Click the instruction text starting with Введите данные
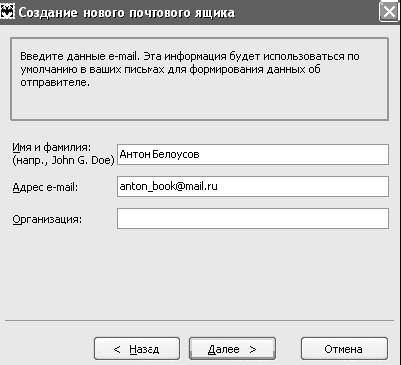 (190, 69)
